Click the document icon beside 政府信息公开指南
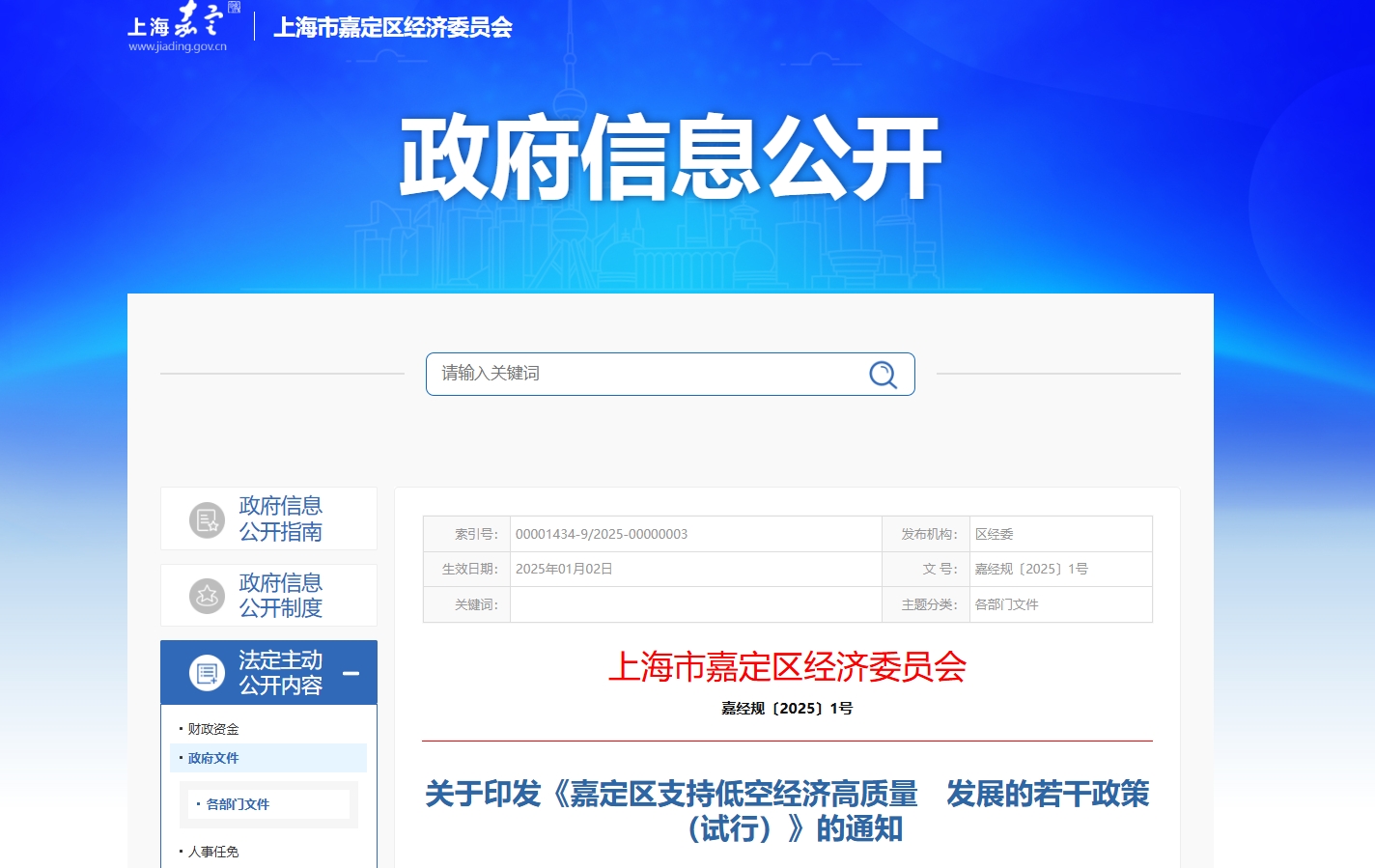The height and width of the screenshot is (868, 1375). [x=206, y=518]
